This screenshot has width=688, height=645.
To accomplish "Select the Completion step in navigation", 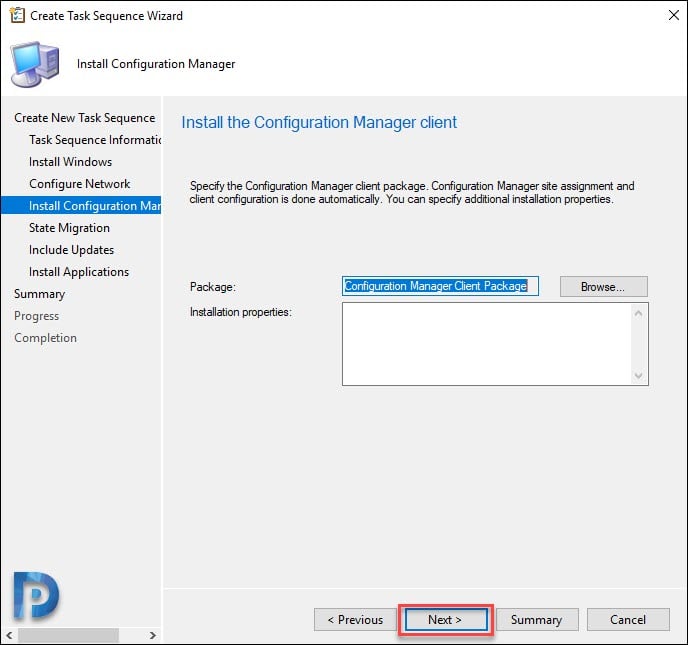I will [x=45, y=337].
